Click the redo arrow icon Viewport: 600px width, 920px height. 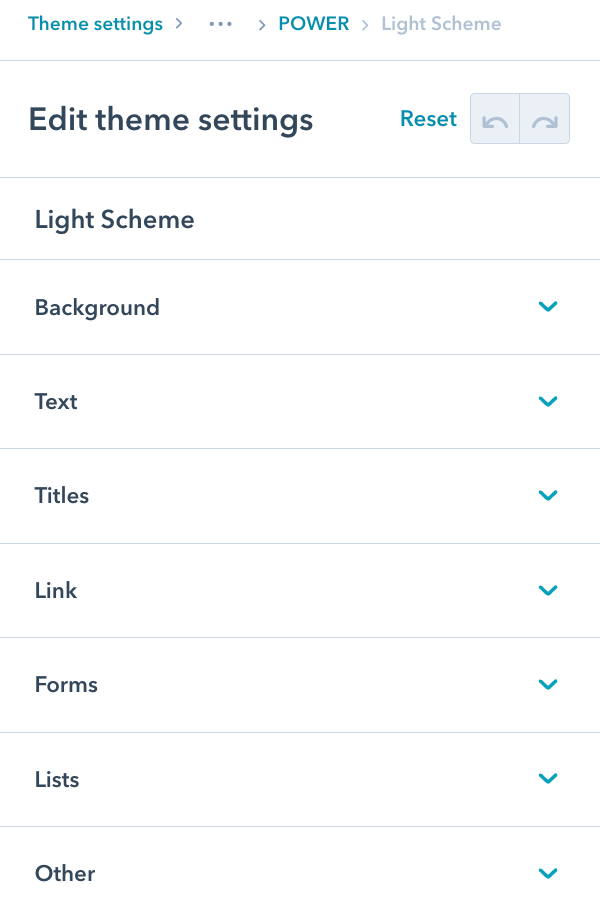[x=545, y=118]
